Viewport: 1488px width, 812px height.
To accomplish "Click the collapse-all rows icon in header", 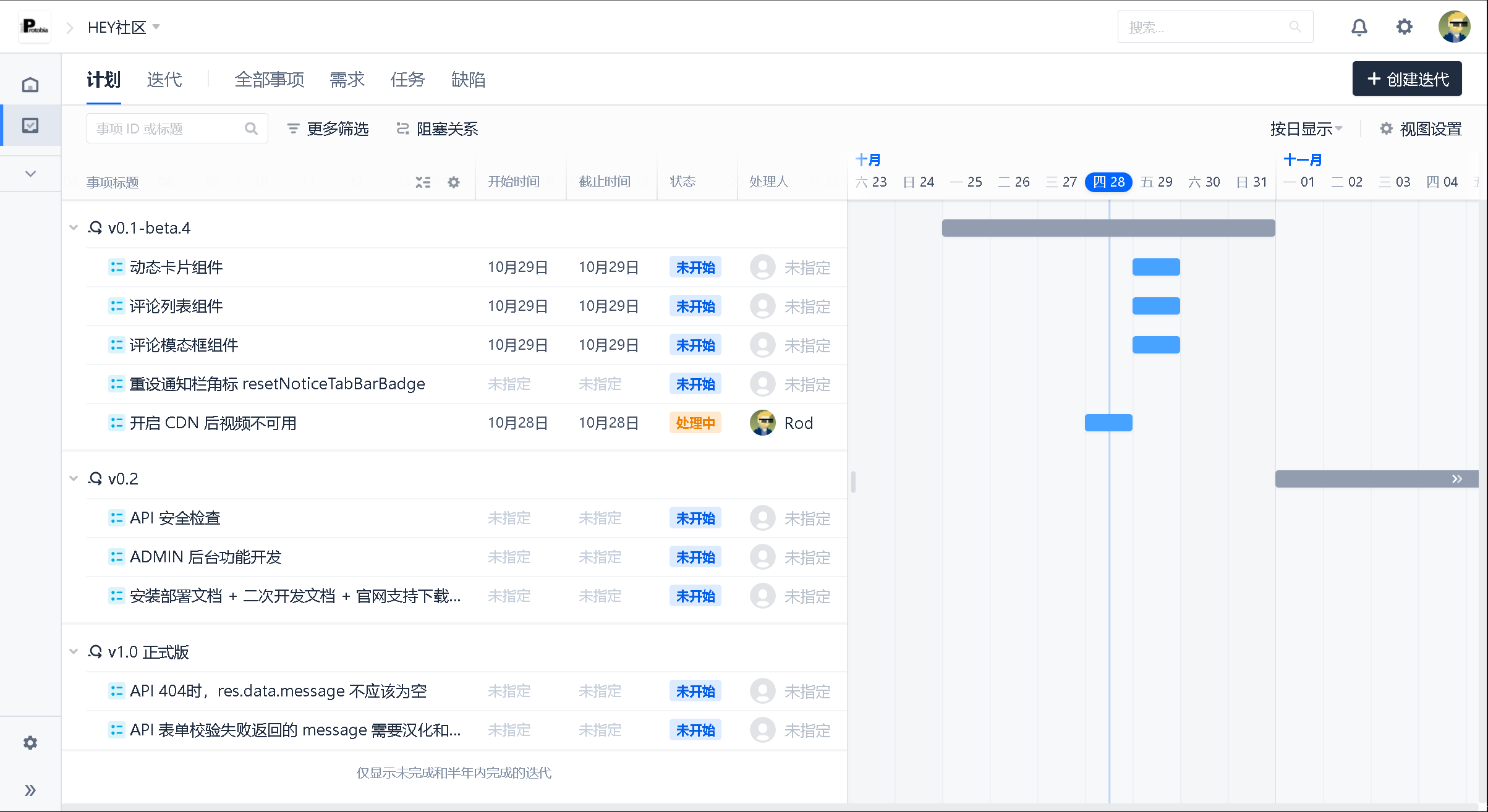I will coord(423,182).
